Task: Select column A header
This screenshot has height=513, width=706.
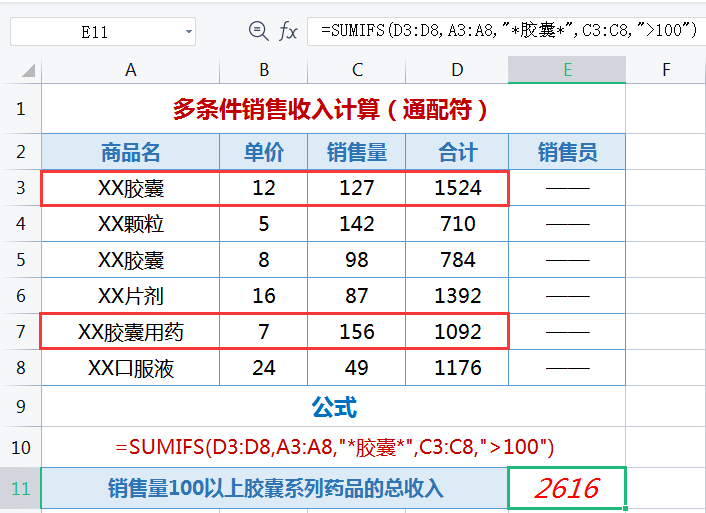Action: pyautogui.click(x=131, y=70)
